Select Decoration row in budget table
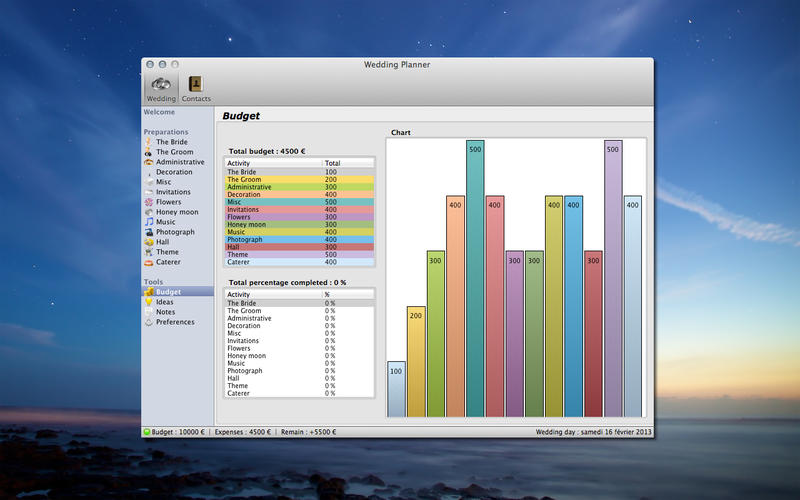Screen dimensions: 800x500 pos(299,194)
